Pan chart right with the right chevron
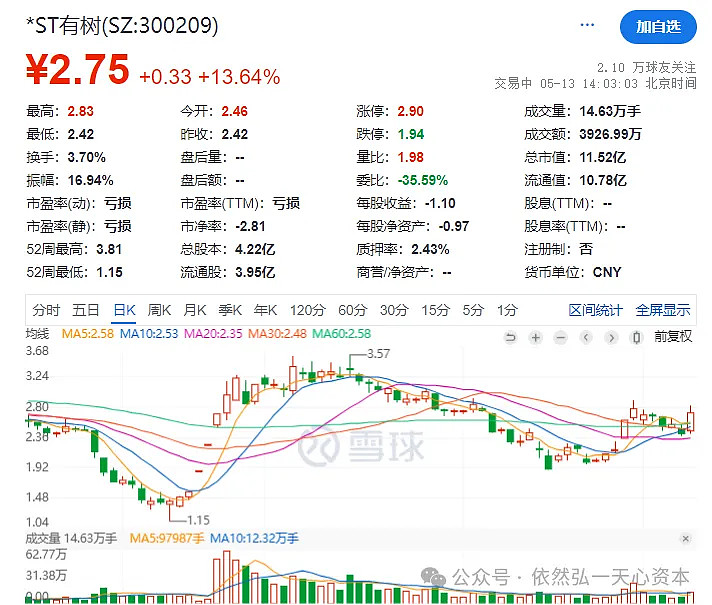 point(612,337)
